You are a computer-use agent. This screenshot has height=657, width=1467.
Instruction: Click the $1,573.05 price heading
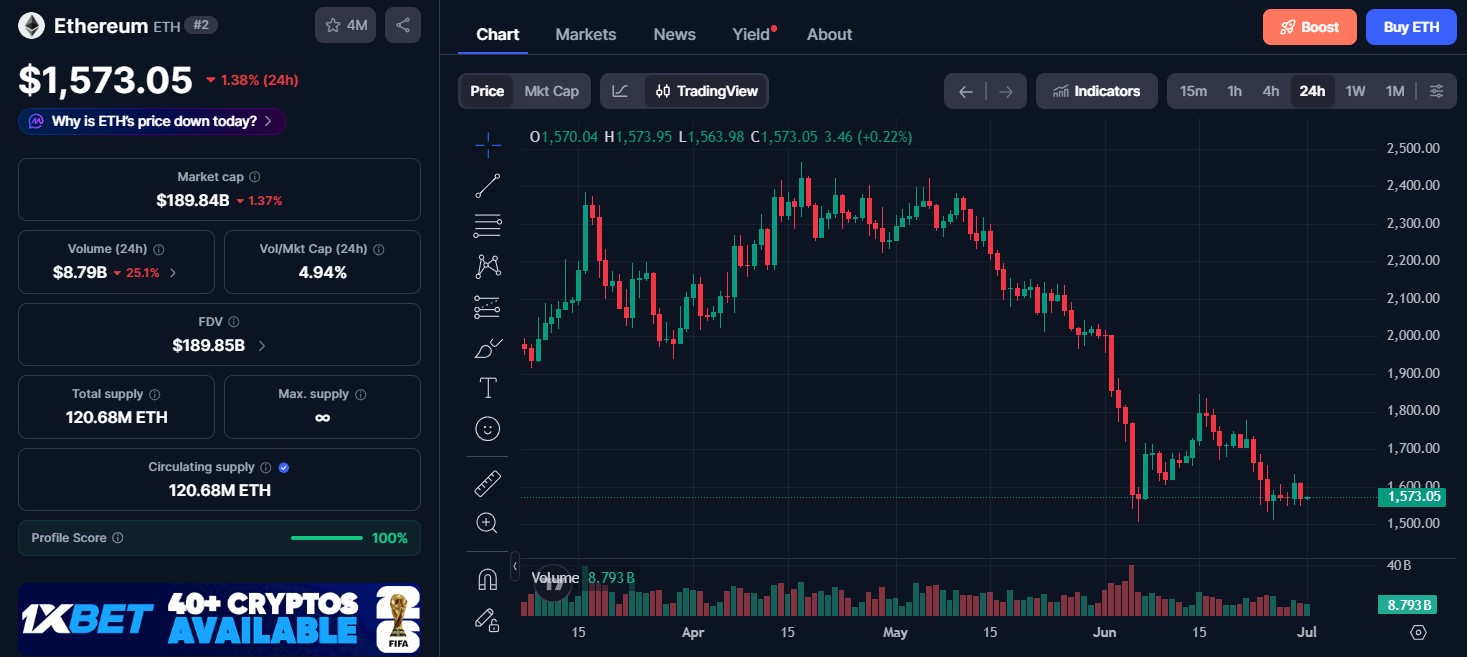click(105, 79)
